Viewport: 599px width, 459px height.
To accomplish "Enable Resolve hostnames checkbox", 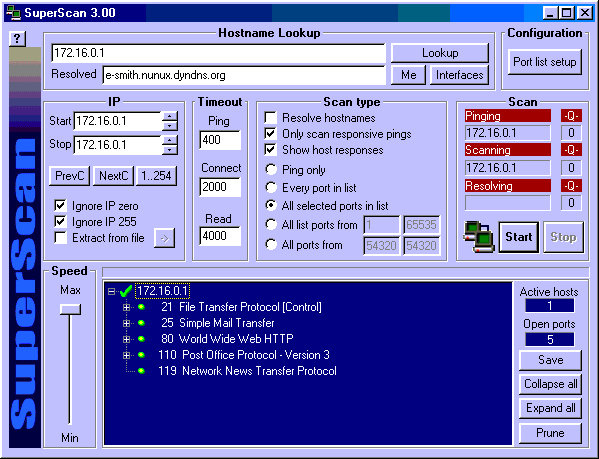I will click(270, 118).
